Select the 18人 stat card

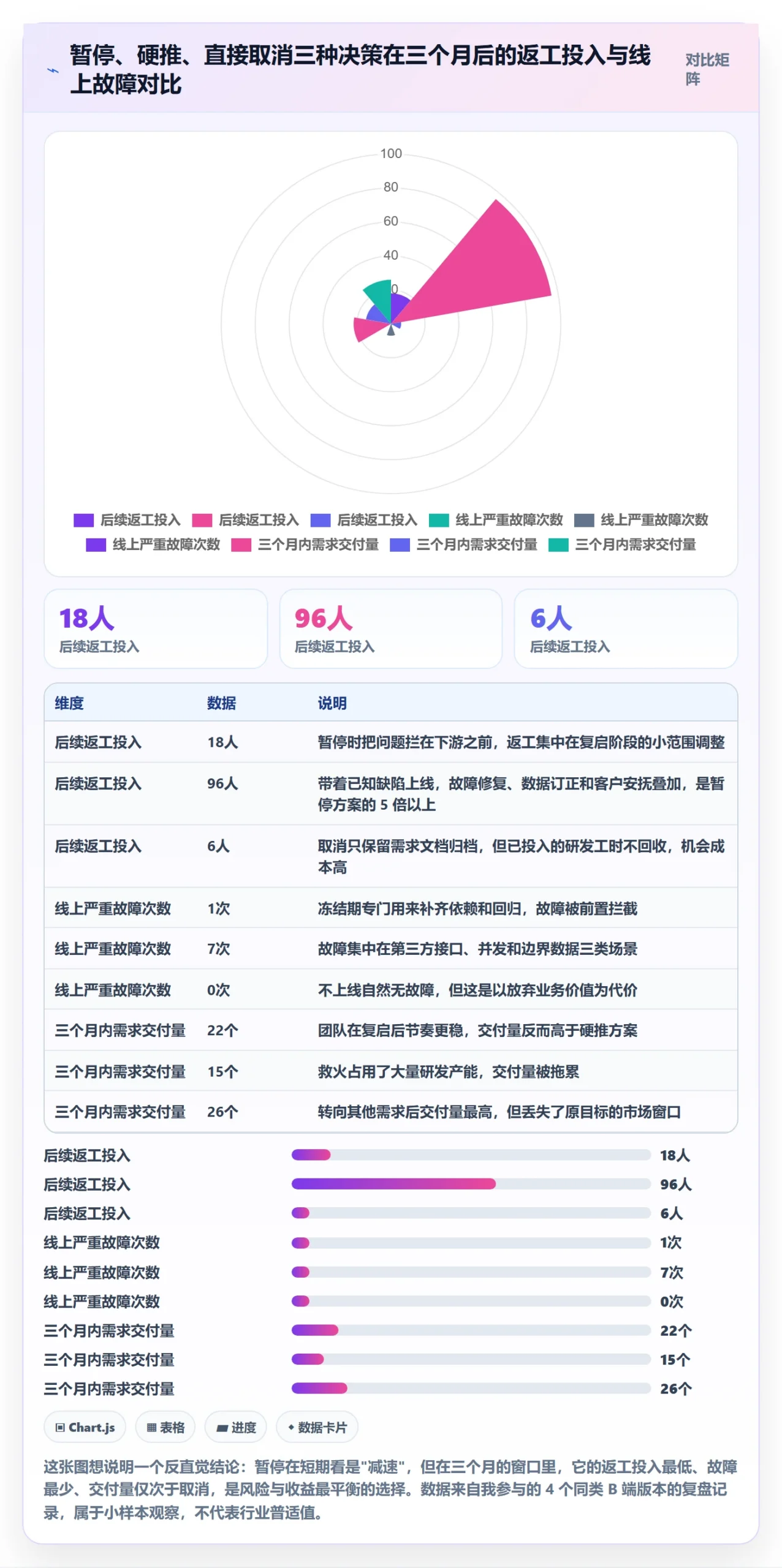click(x=156, y=628)
